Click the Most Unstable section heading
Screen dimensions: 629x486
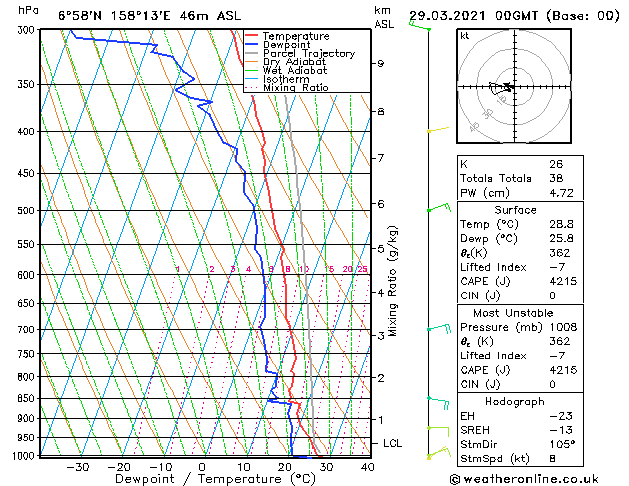(x=513, y=313)
